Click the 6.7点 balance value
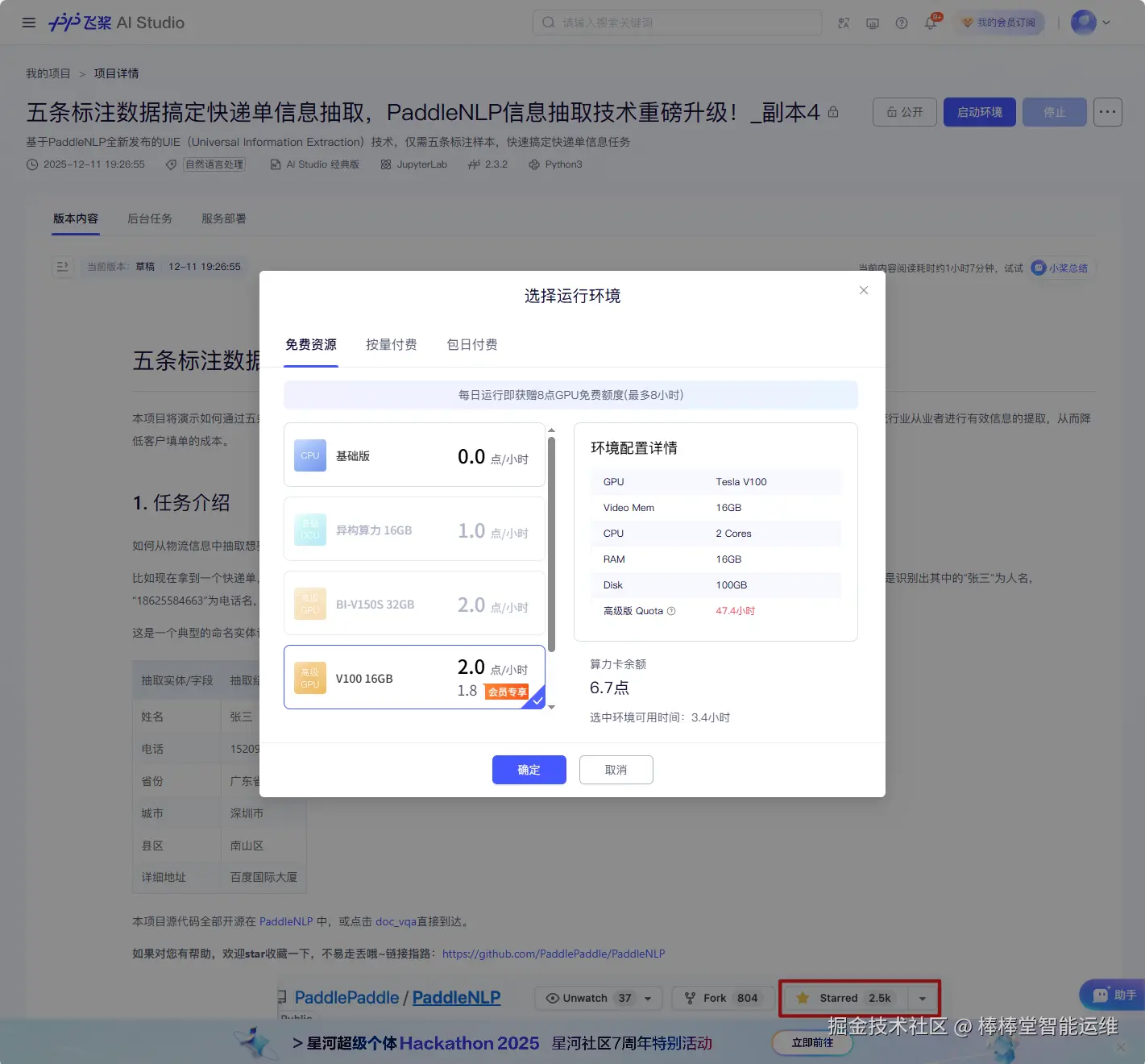1145x1064 pixels. [x=609, y=688]
